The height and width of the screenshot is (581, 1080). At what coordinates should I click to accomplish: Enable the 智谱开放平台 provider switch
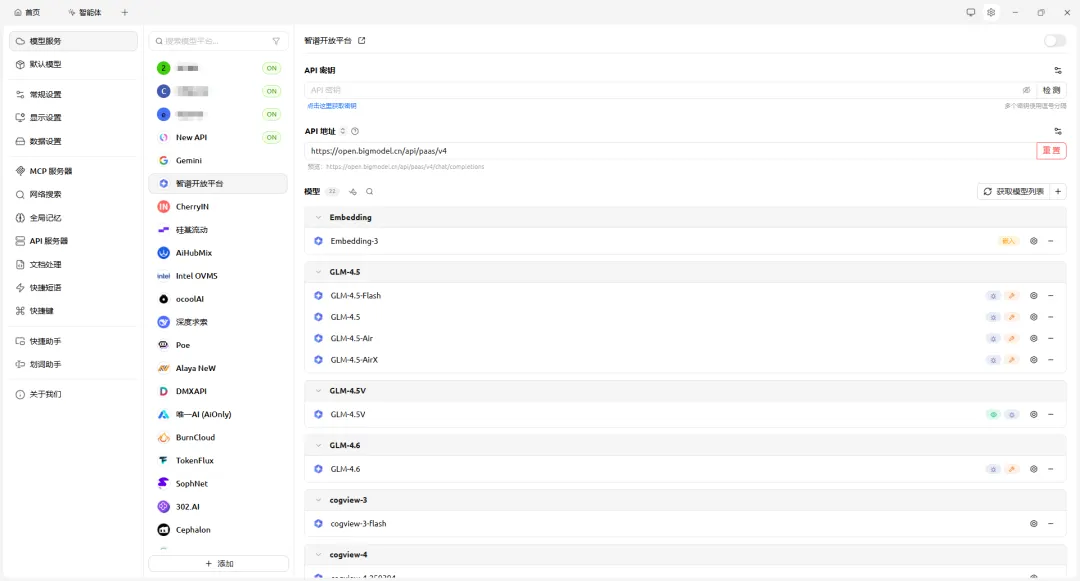pyautogui.click(x=1055, y=41)
